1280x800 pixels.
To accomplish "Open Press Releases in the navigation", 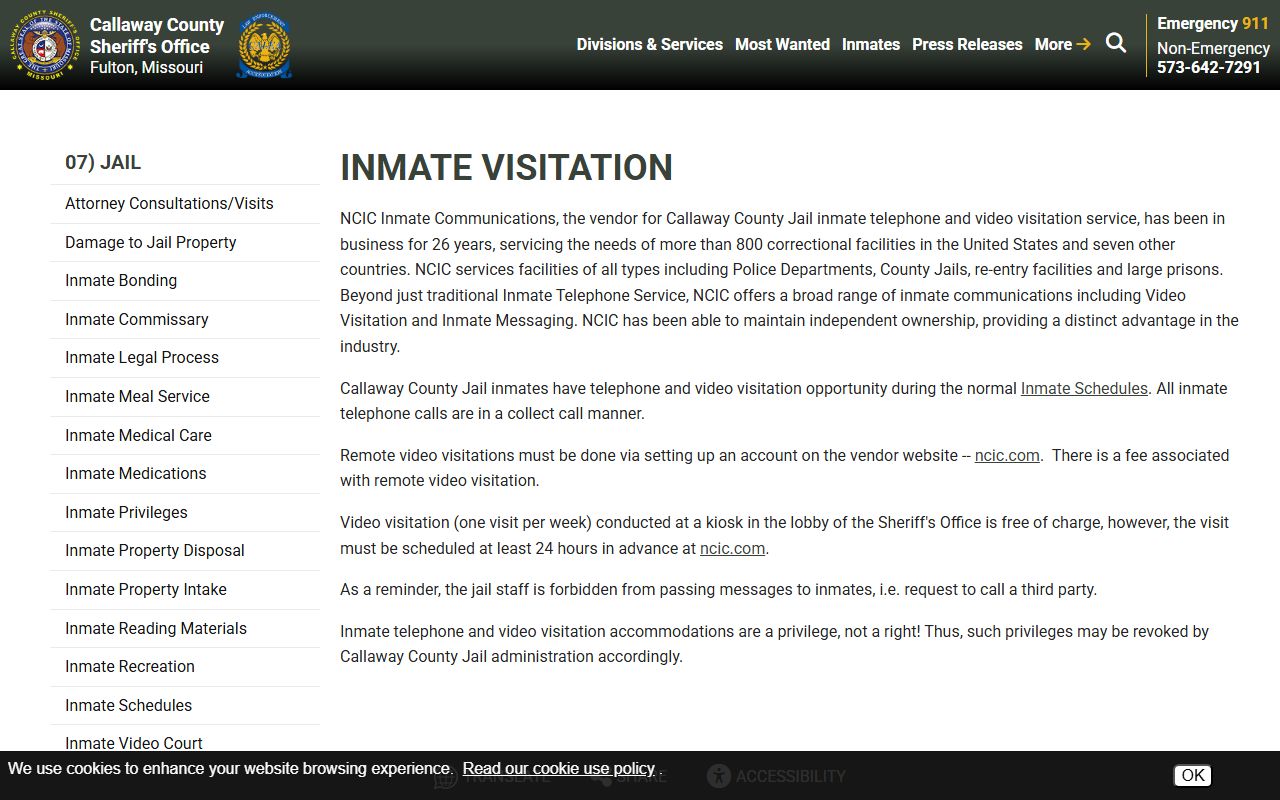I will click(x=967, y=44).
